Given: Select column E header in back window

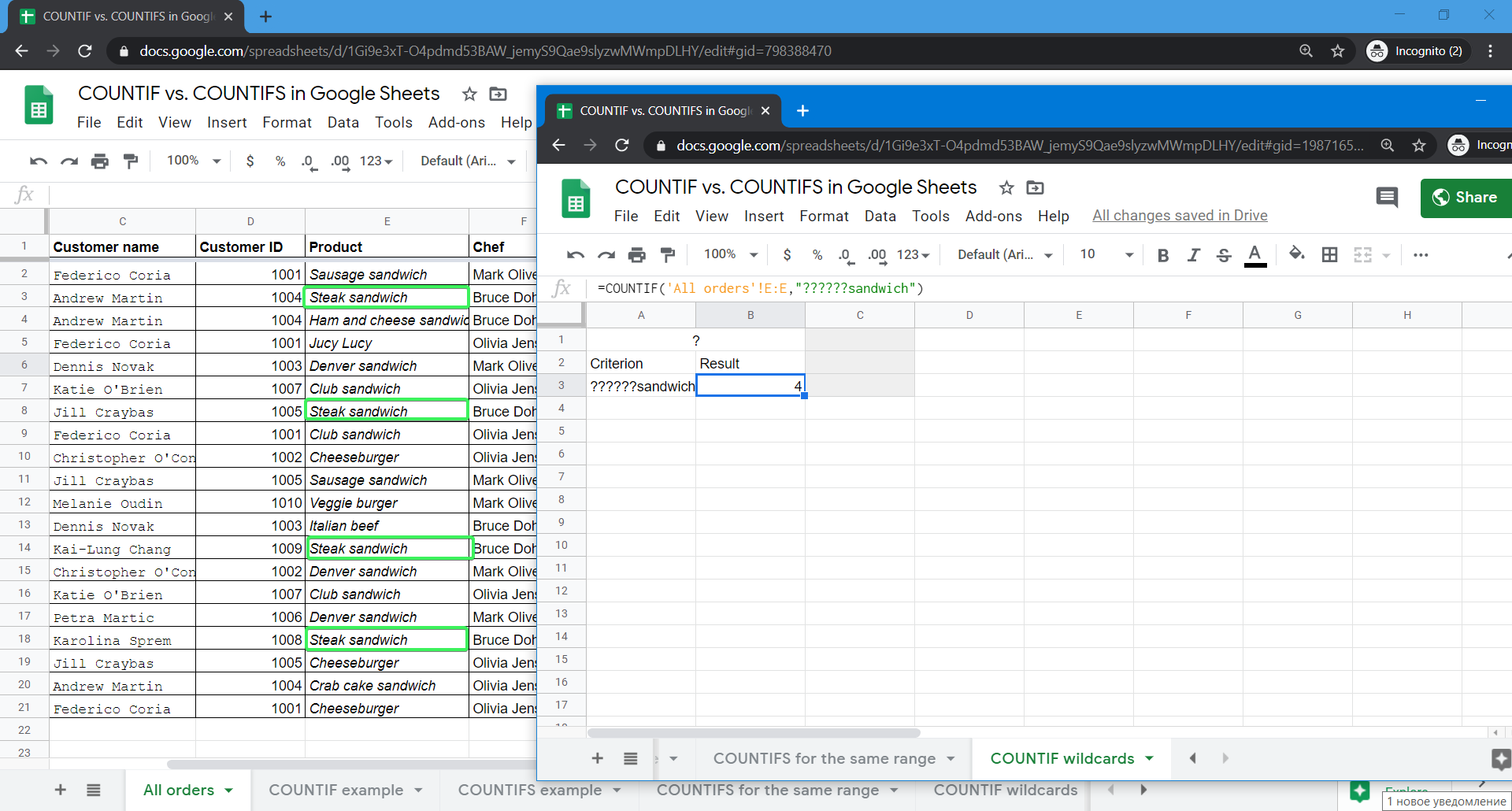Looking at the screenshot, I should click(x=387, y=221).
